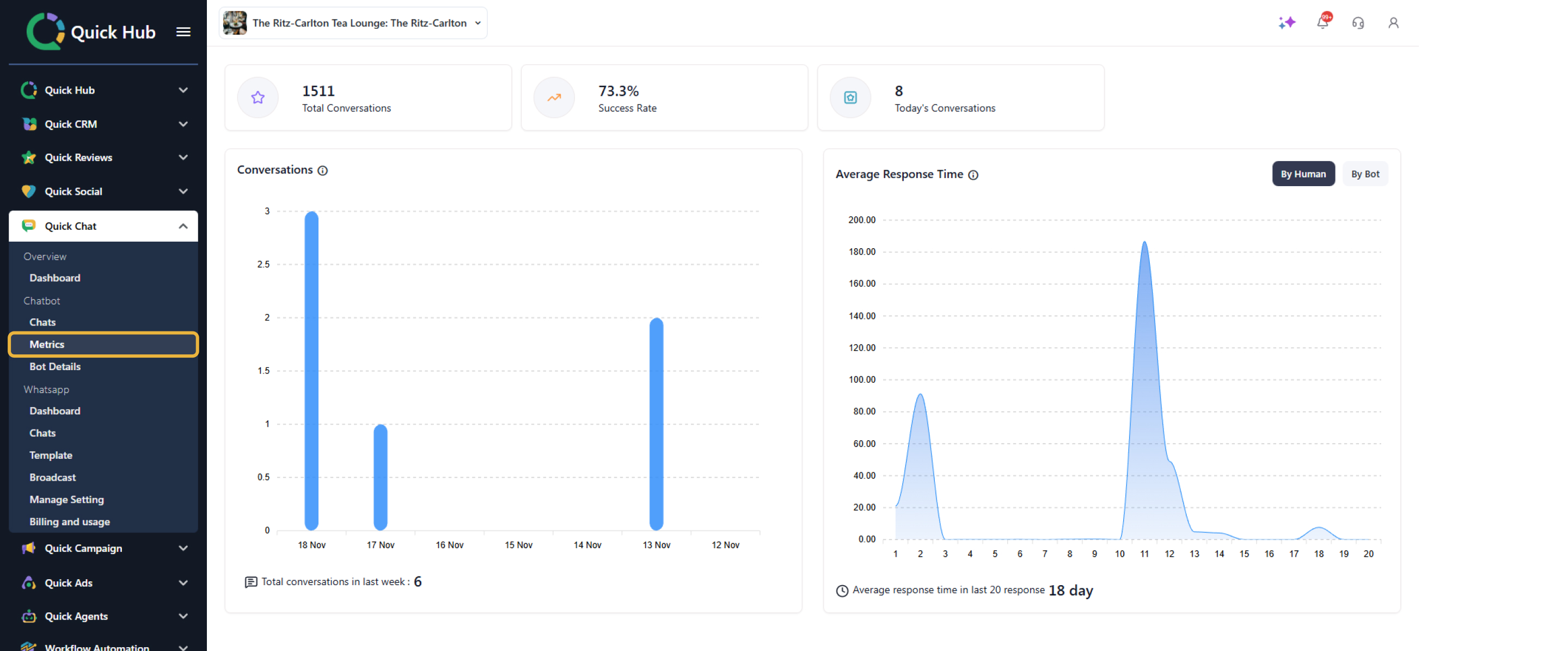Viewport: 1568px width, 651px height.
Task: Expand the Quick Reviews section
Action: [x=182, y=157]
